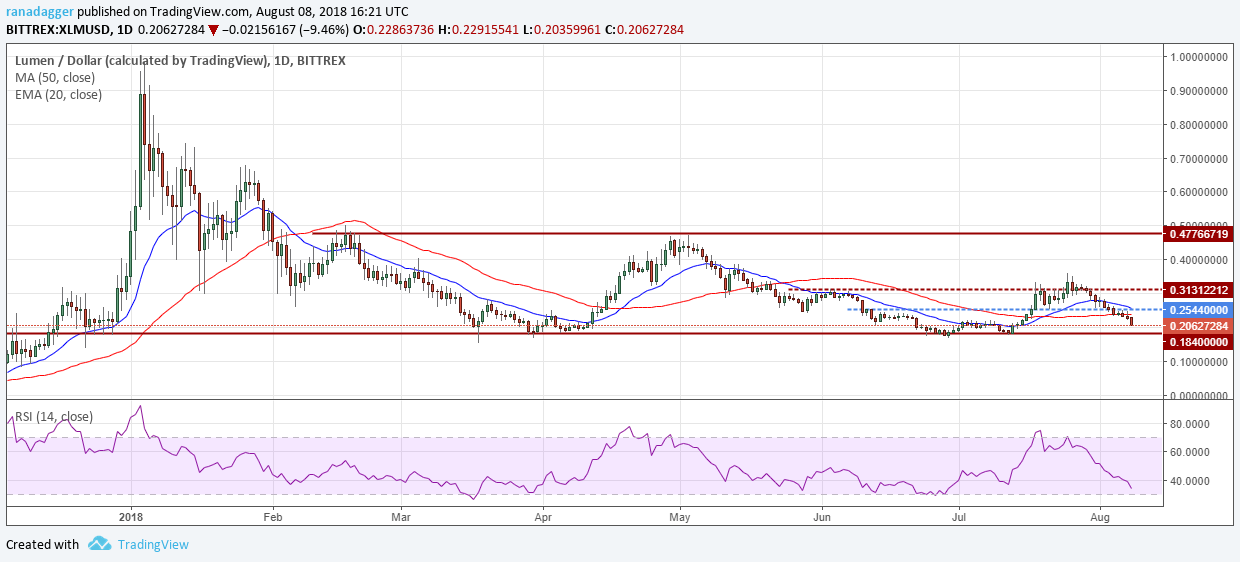Click the Mar time axis label
Image resolution: width=1240 pixels, height=562 pixels.
[x=401, y=517]
